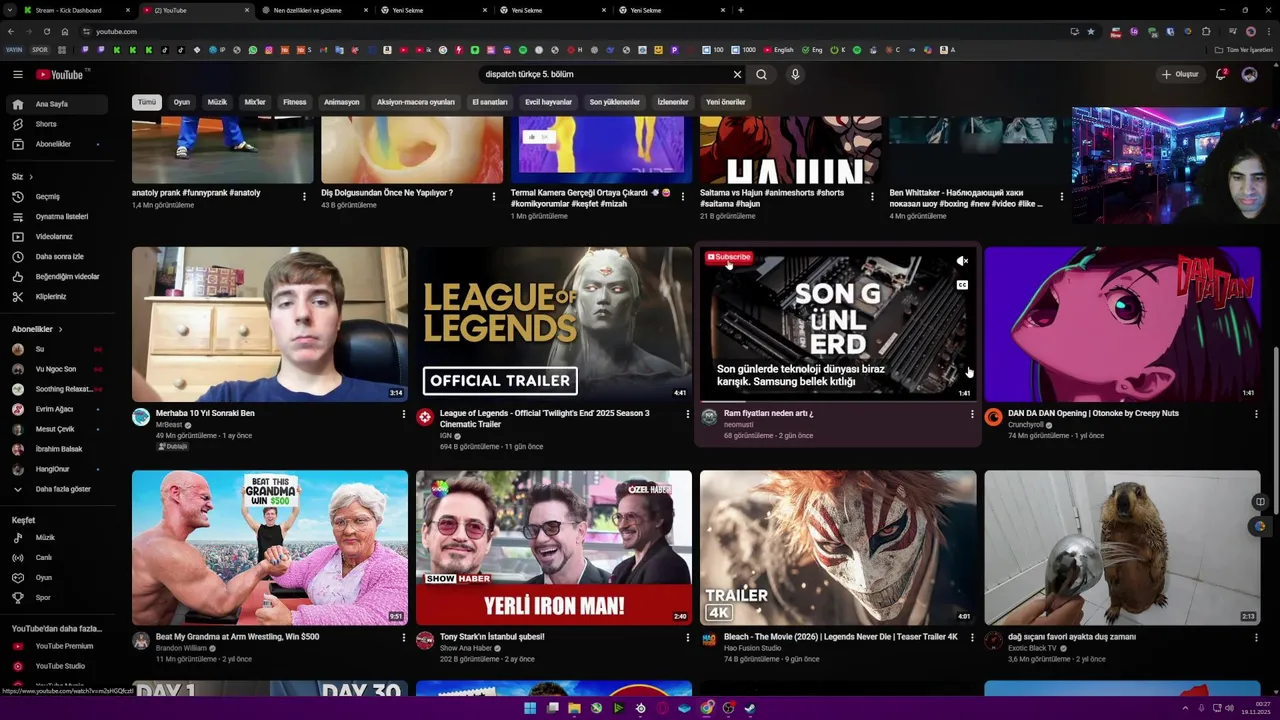The image size is (1280, 720).
Task: Open Ana Sayfa home link
Action: 57,104
